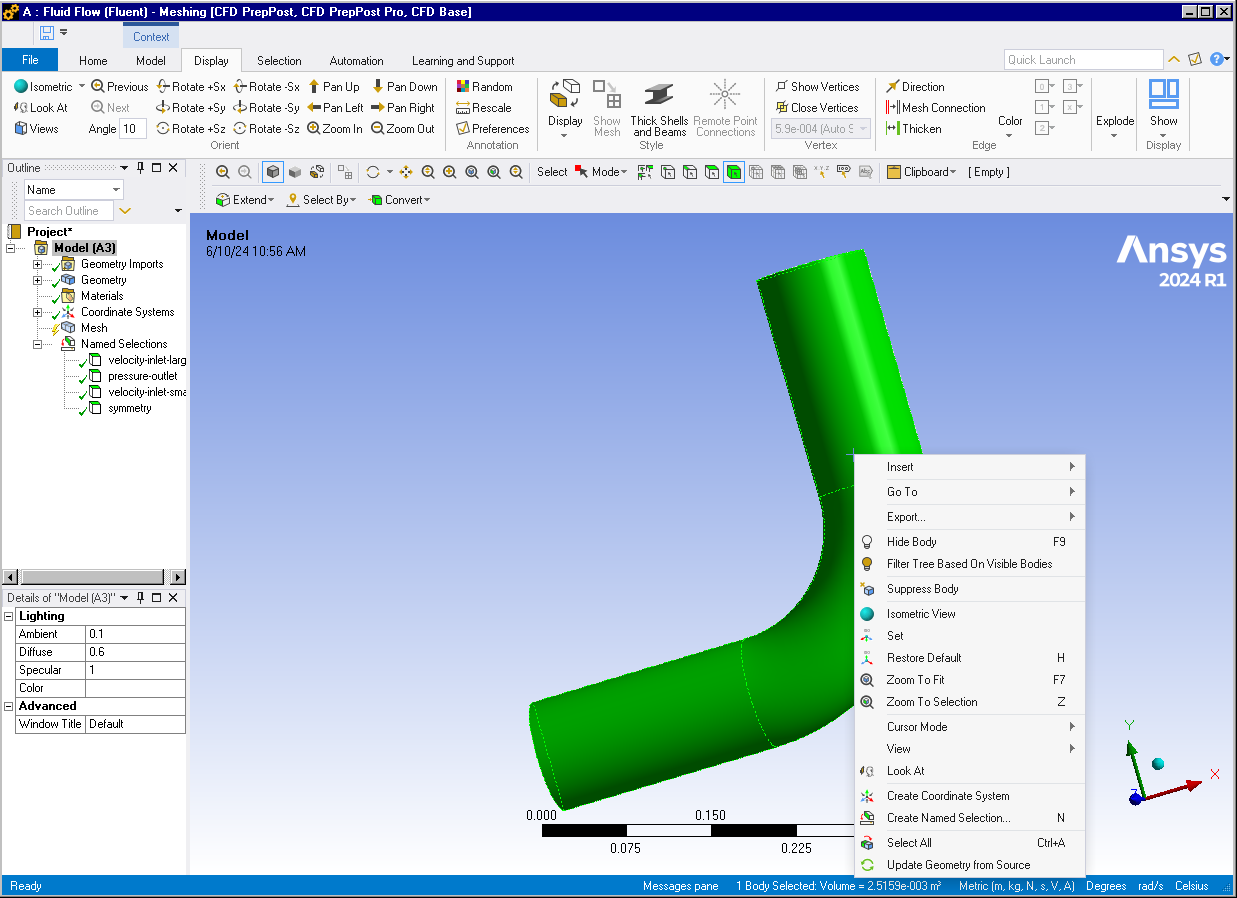Click the Save icon in title toolbar

coord(47,33)
